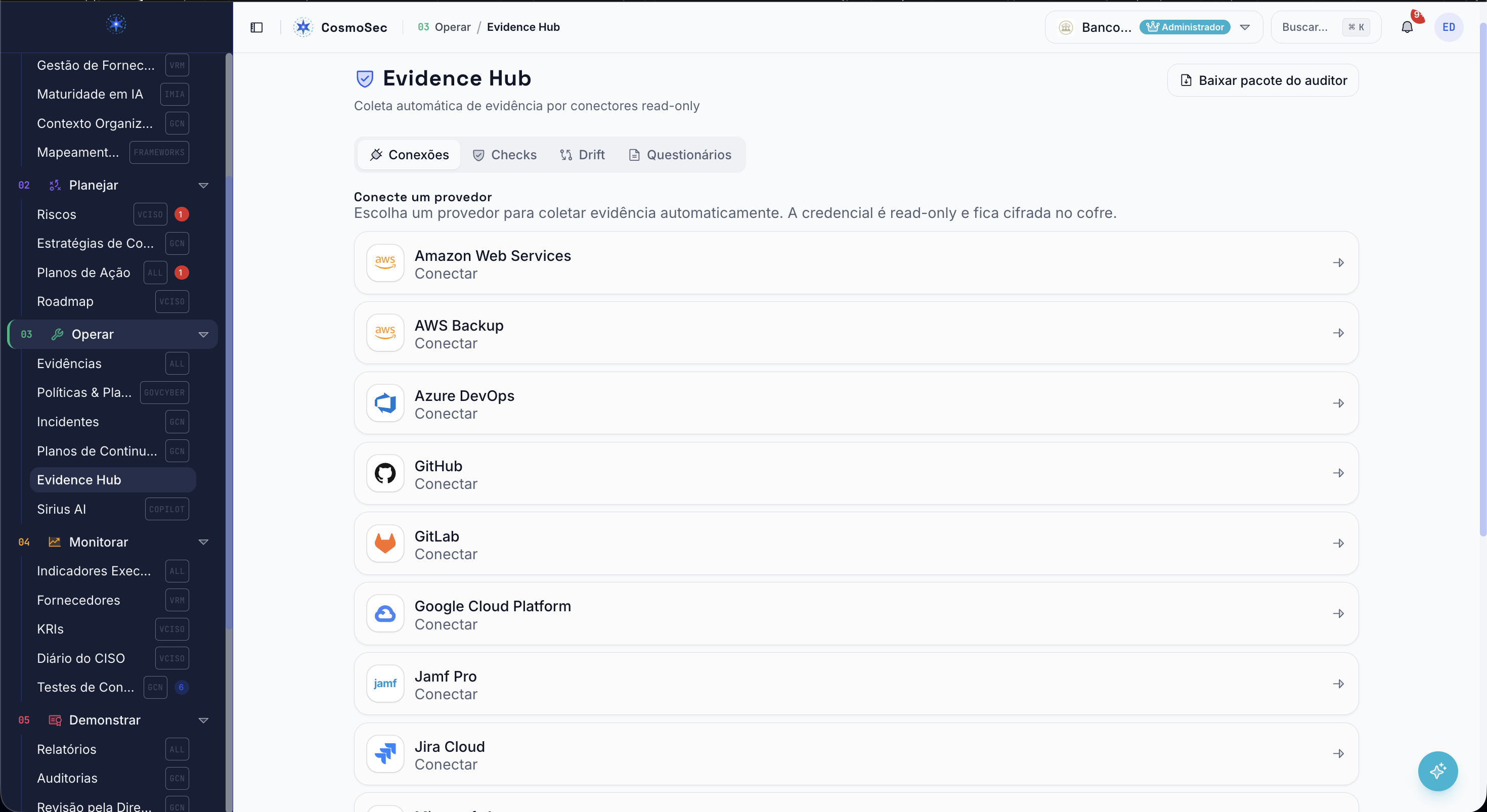This screenshot has width=1487, height=812.
Task: Switch to the Checks tab
Action: tap(505, 155)
